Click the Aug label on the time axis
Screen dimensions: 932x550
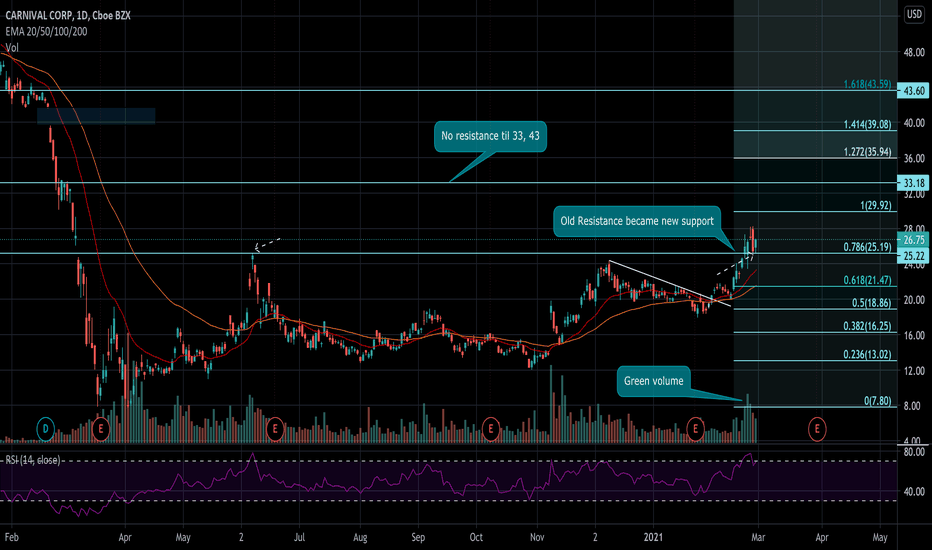point(360,537)
